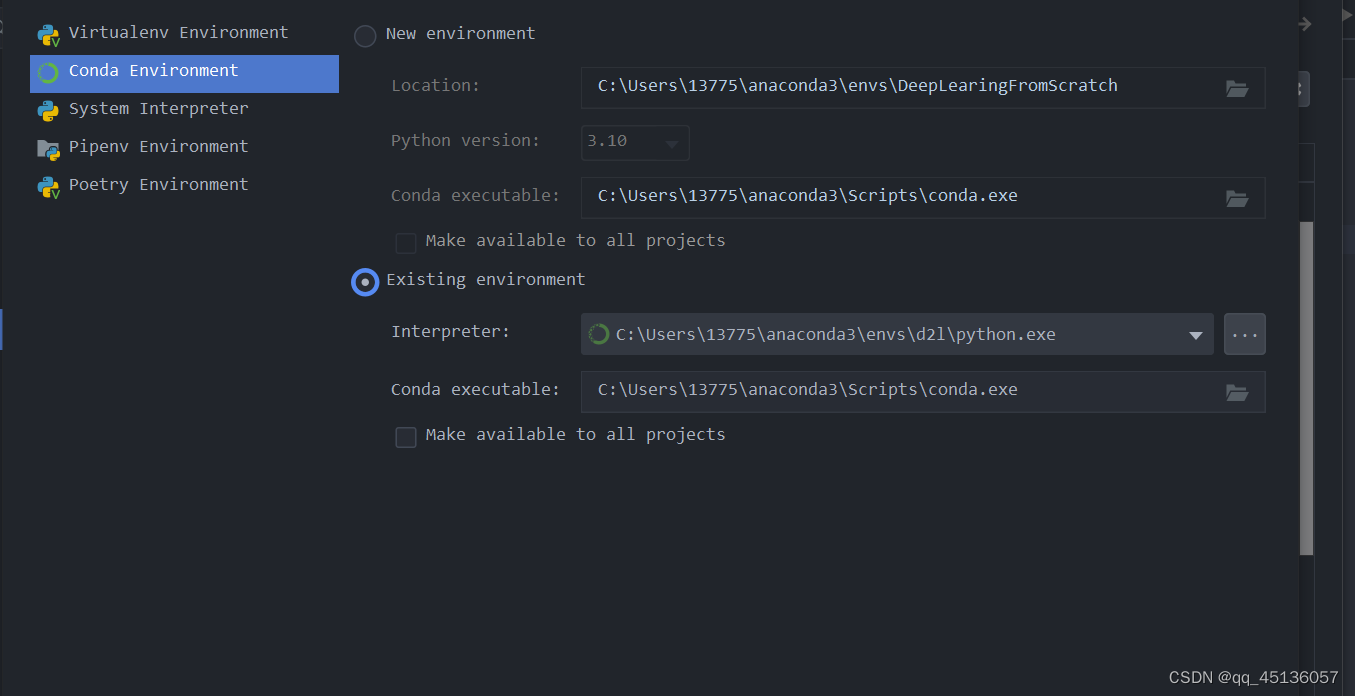Click the Poetry Environment python icon
This screenshot has height=696, width=1355.
(48, 187)
